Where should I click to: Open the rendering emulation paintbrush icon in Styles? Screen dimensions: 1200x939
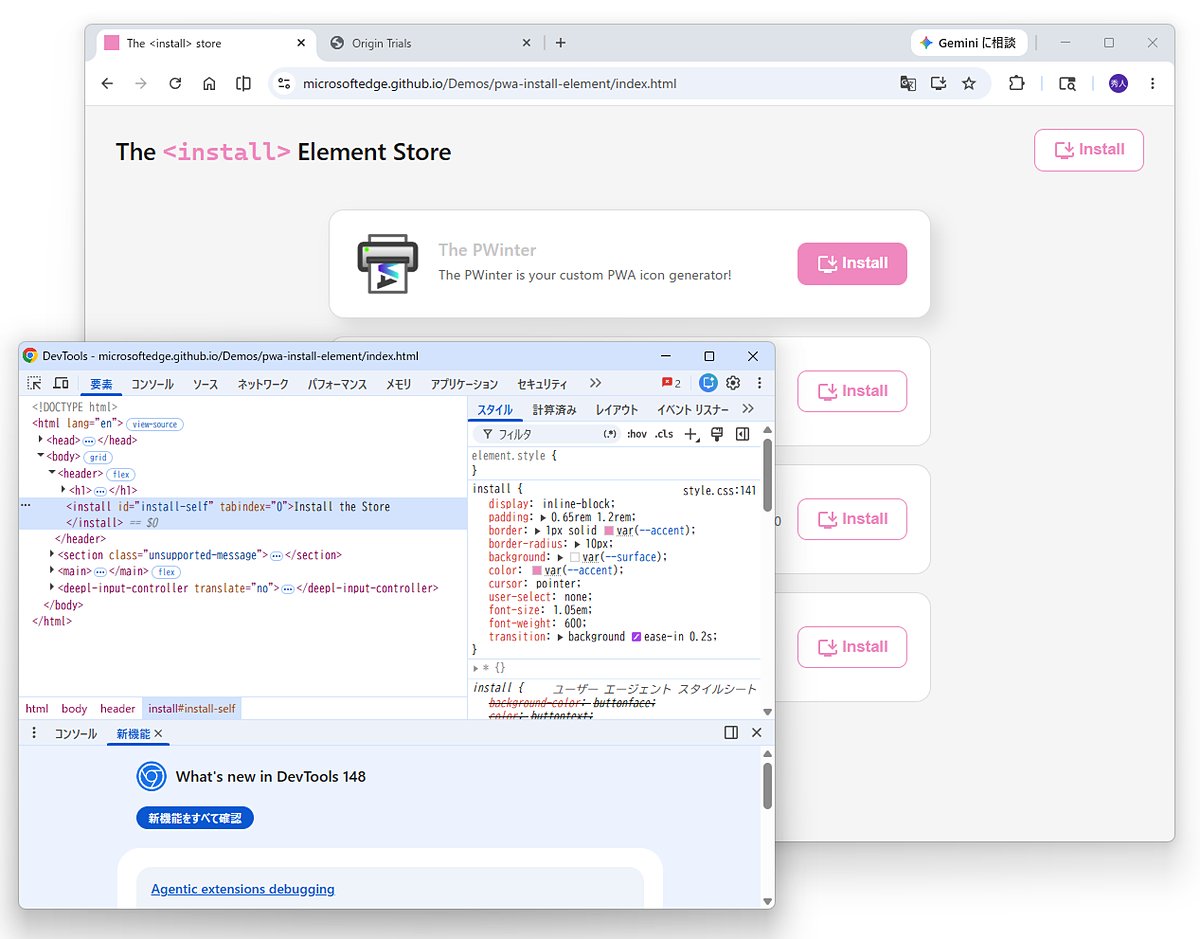(716, 434)
